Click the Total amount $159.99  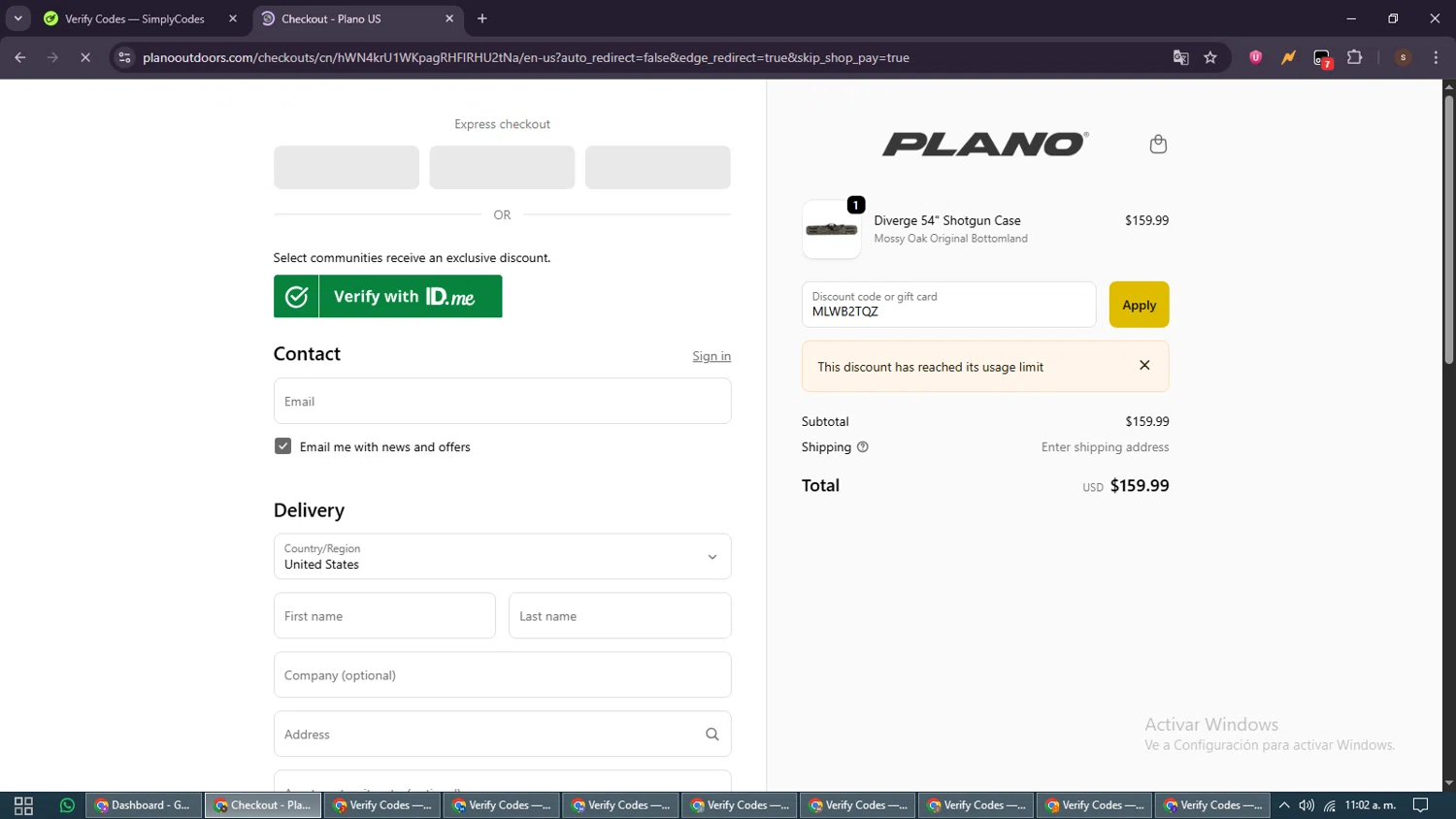[1140, 485]
